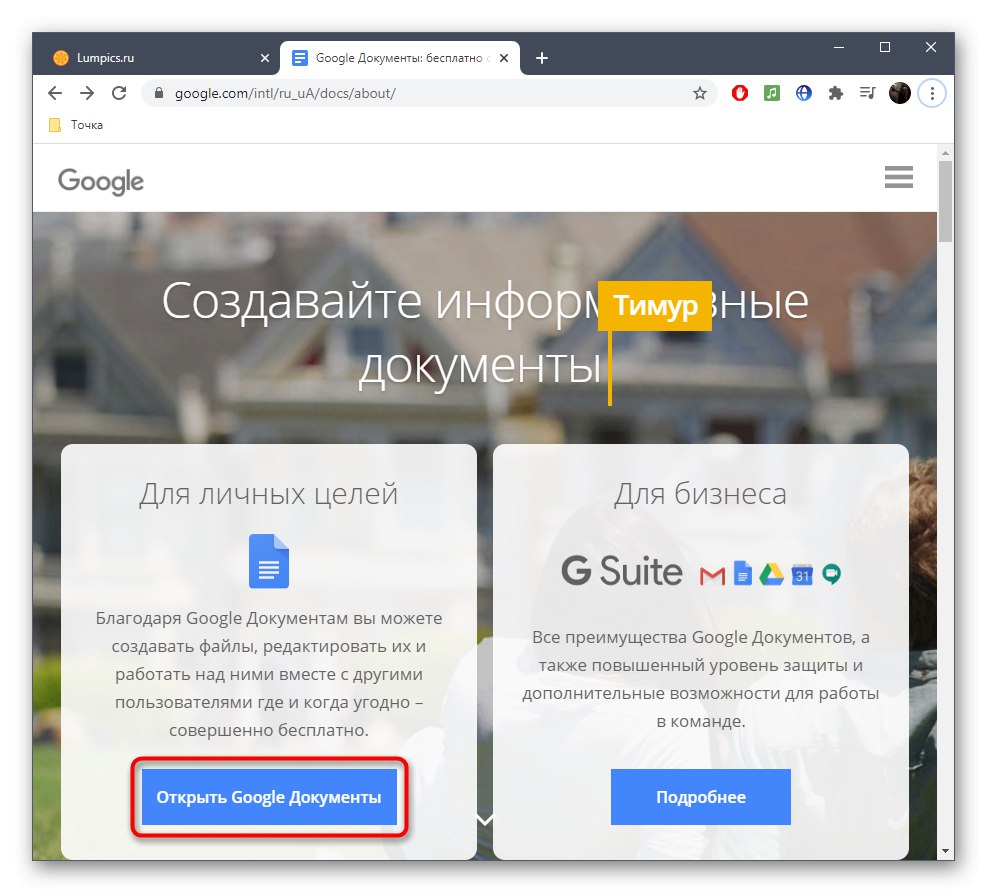Image resolution: width=987 pixels, height=893 pixels.
Task: Select the Google Docs icon under G Suite
Action: point(742,573)
